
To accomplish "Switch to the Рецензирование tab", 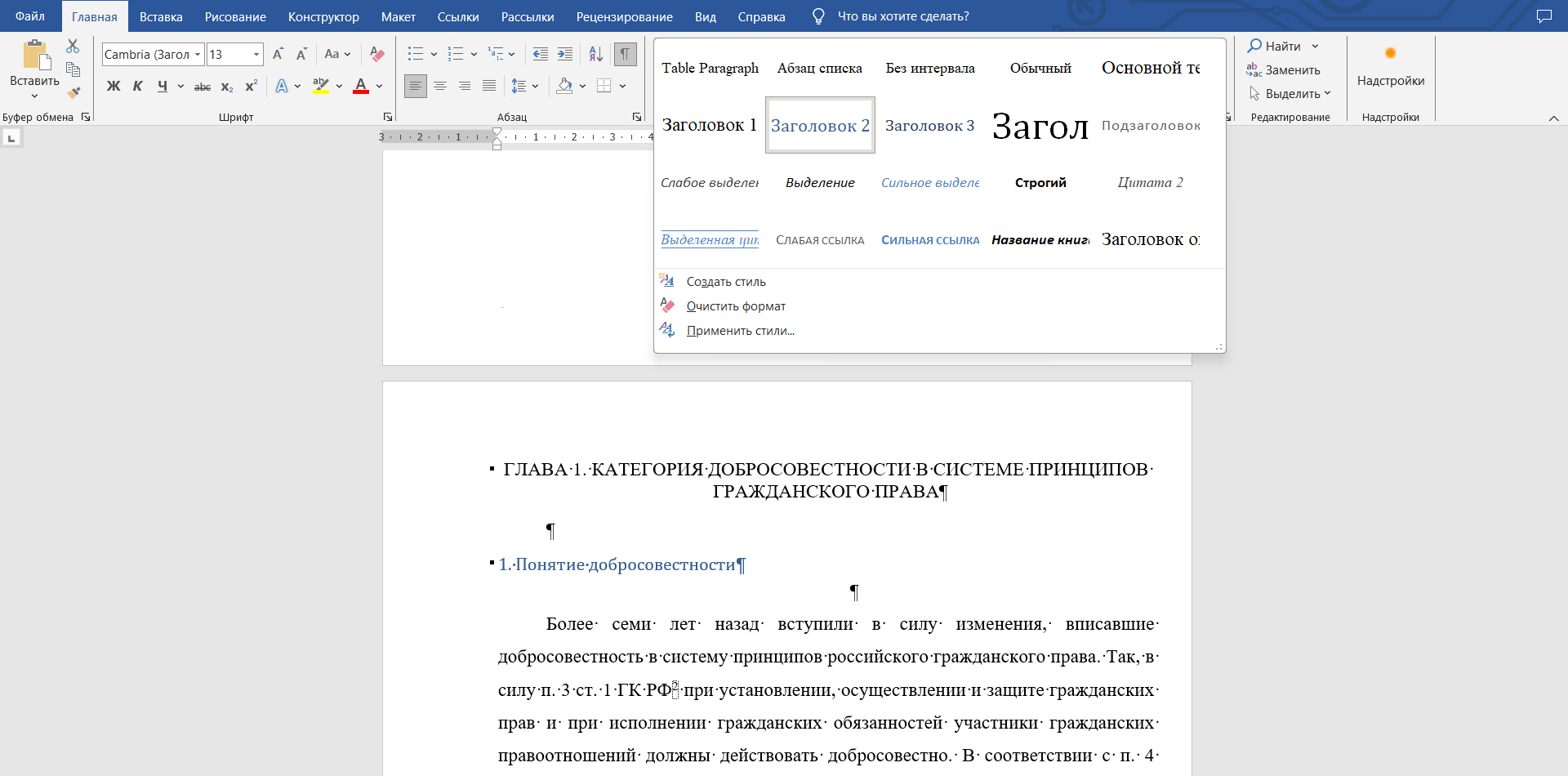I will point(625,16).
